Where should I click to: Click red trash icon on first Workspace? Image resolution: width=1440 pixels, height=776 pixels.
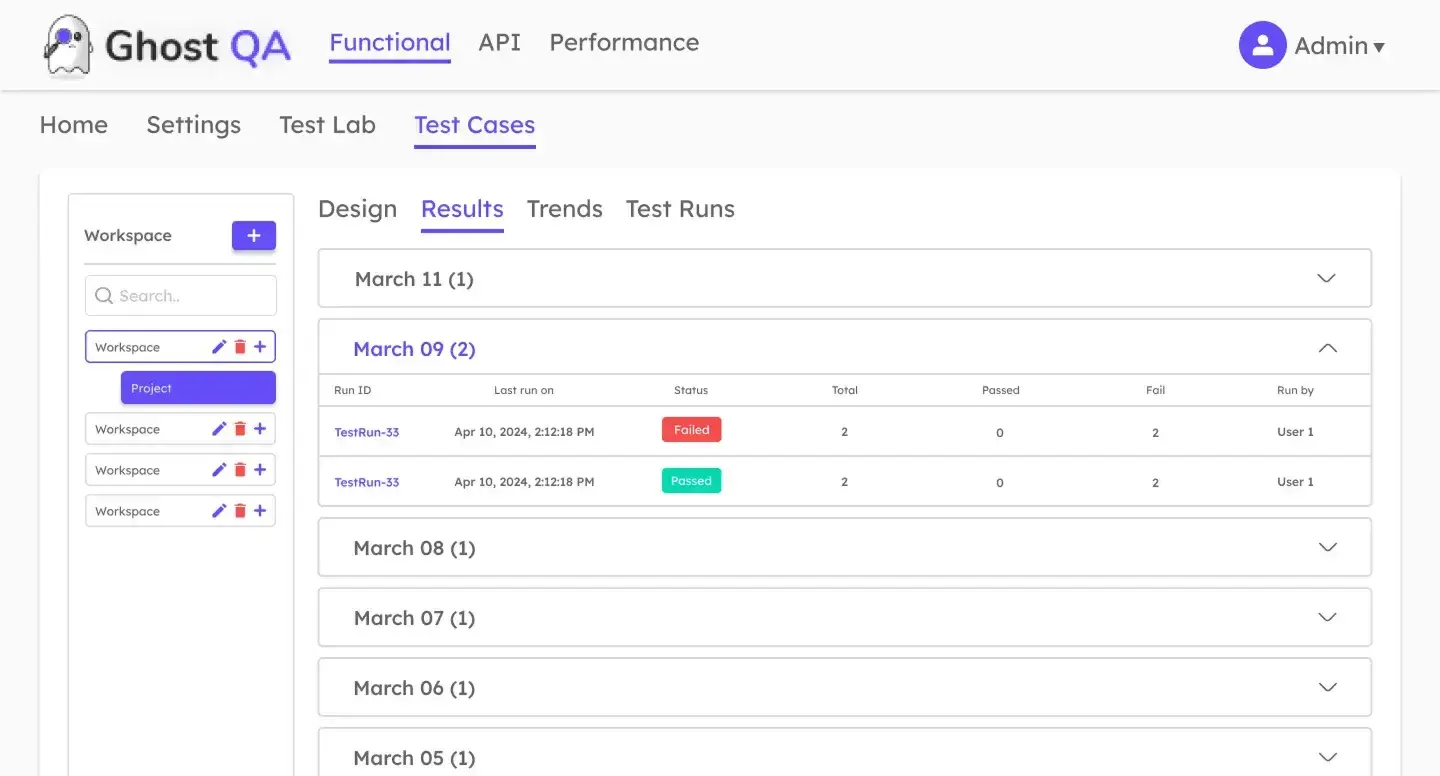click(240, 347)
